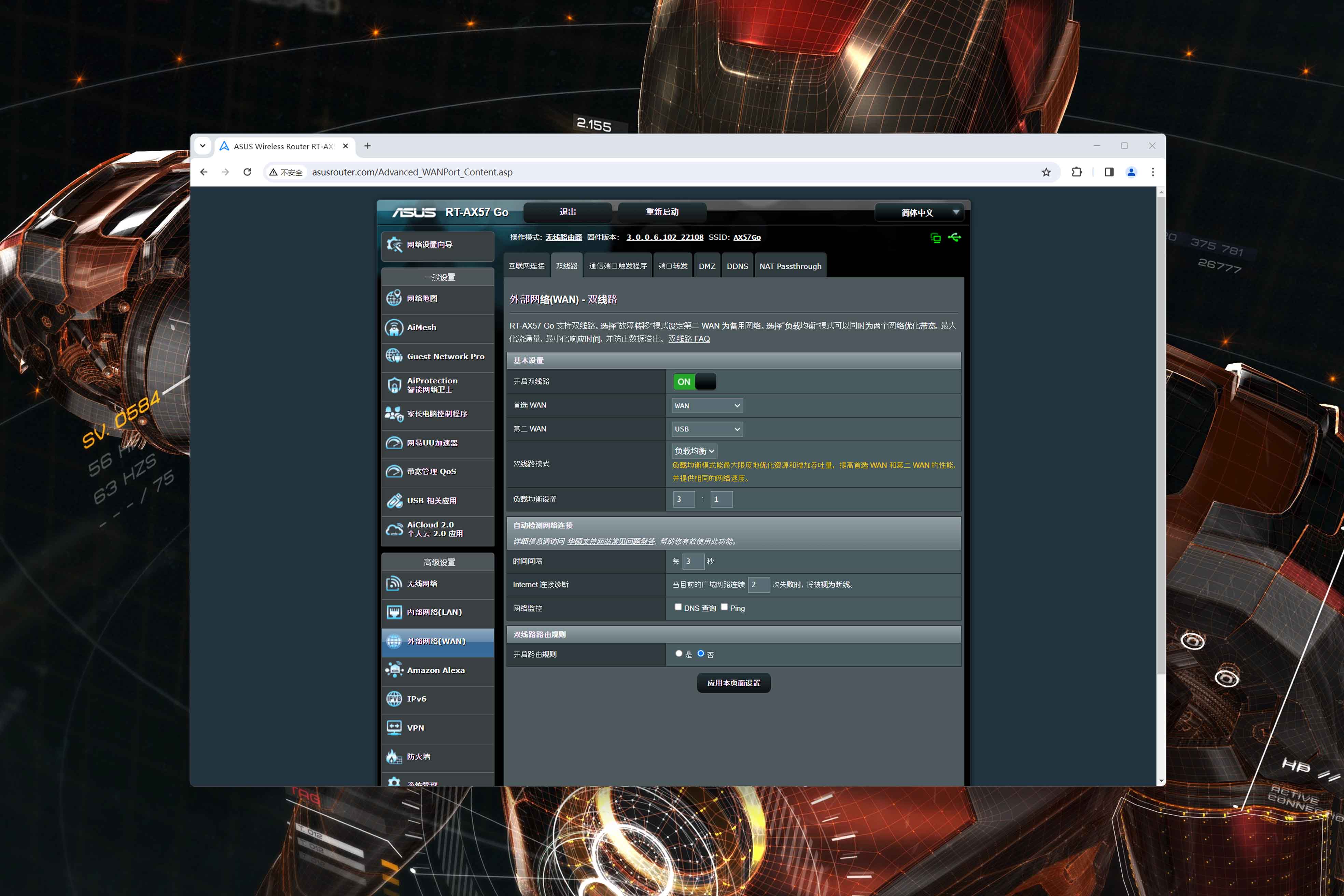Open the 华硕支持网站常见问题解答 link
Screen dimensions: 1344x896
[611, 541]
